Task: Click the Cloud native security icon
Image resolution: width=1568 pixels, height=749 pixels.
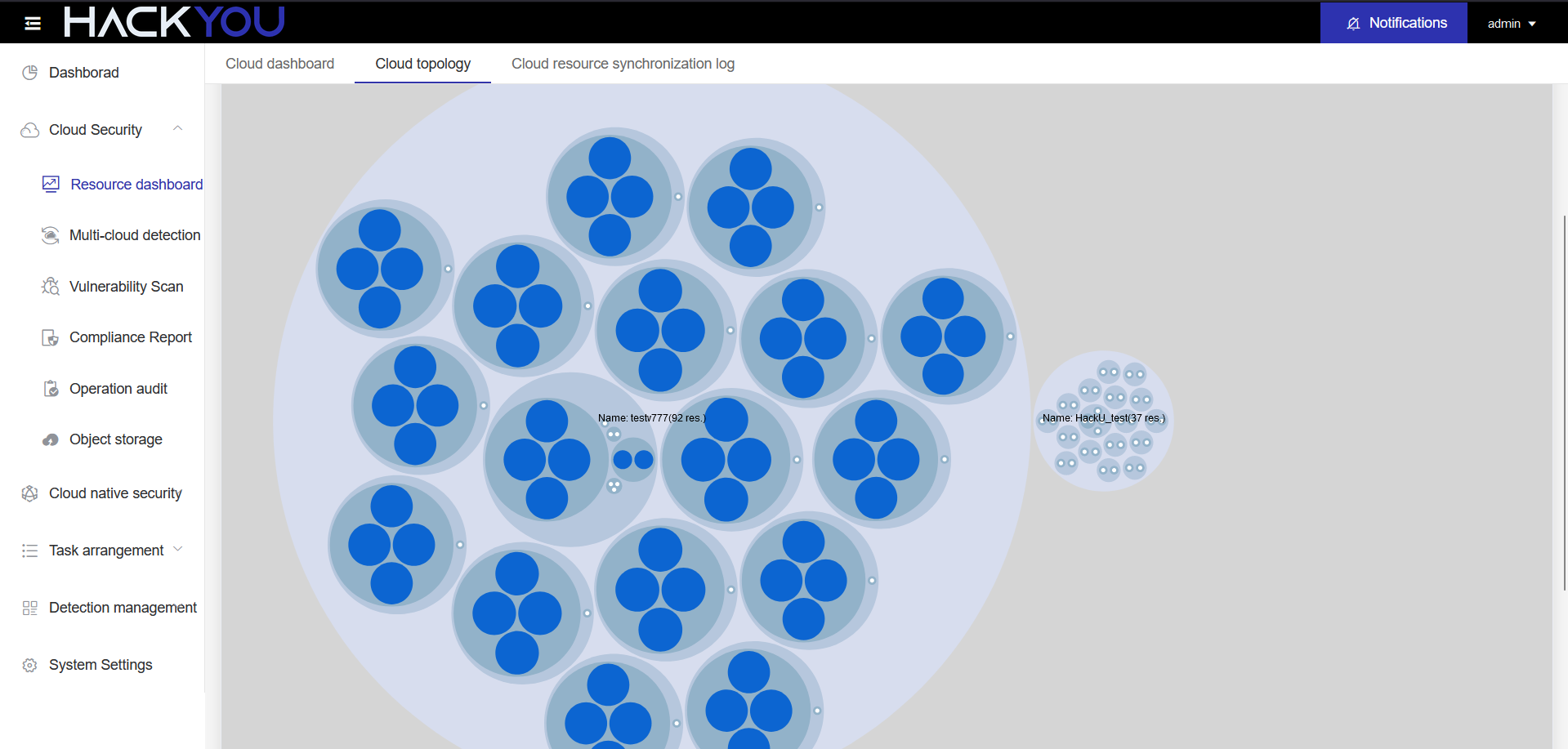Action: [30, 493]
